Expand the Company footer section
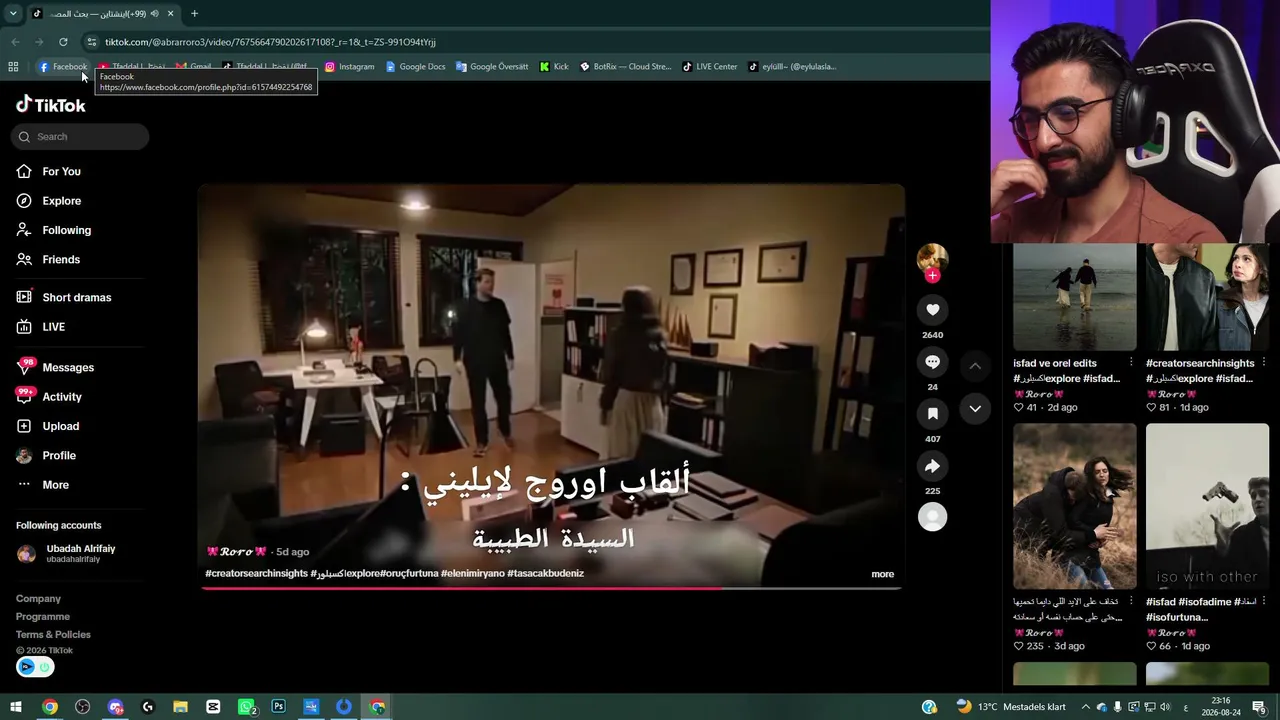 click(x=38, y=599)
